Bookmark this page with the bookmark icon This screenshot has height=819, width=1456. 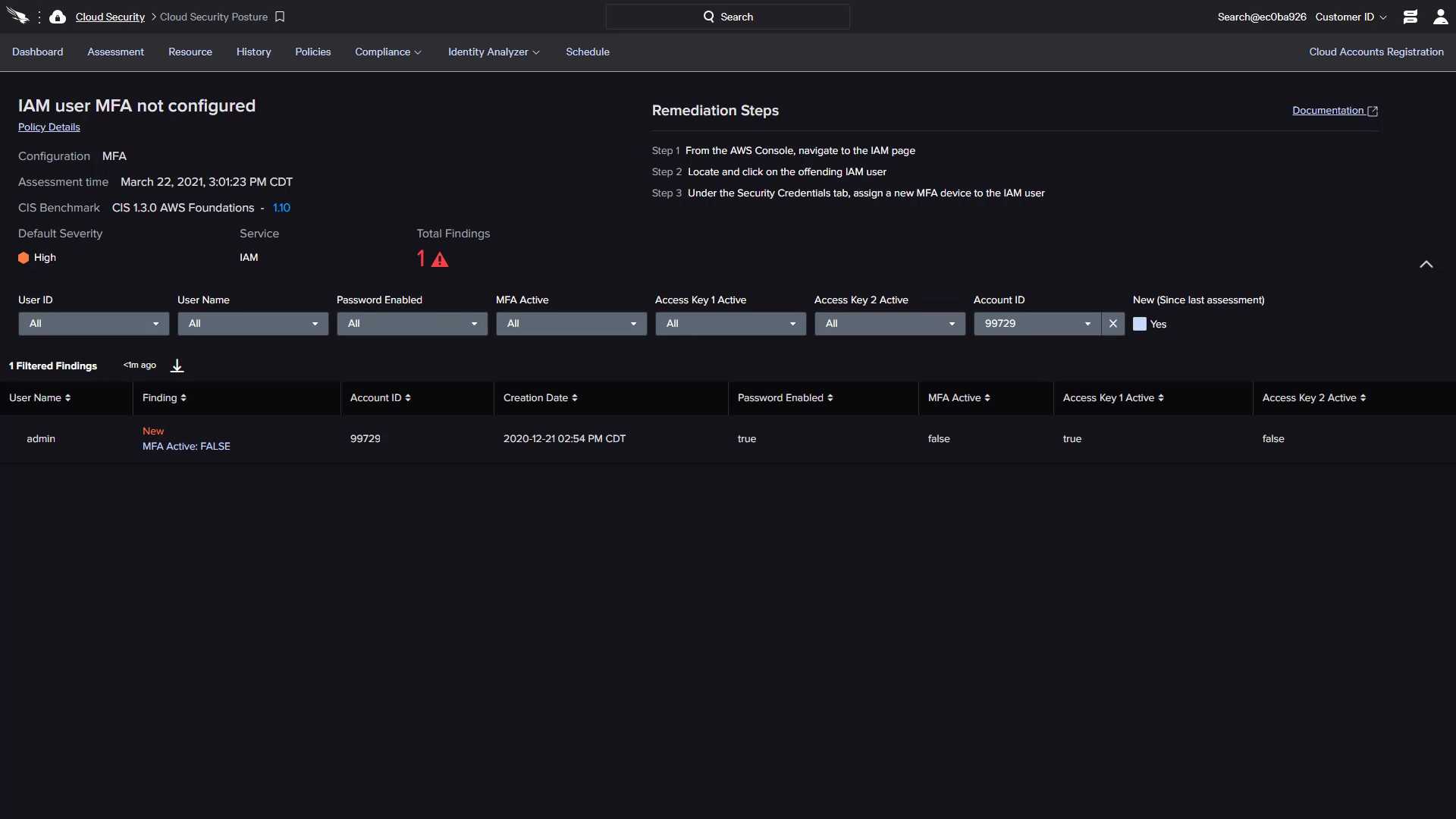point(280,17)
